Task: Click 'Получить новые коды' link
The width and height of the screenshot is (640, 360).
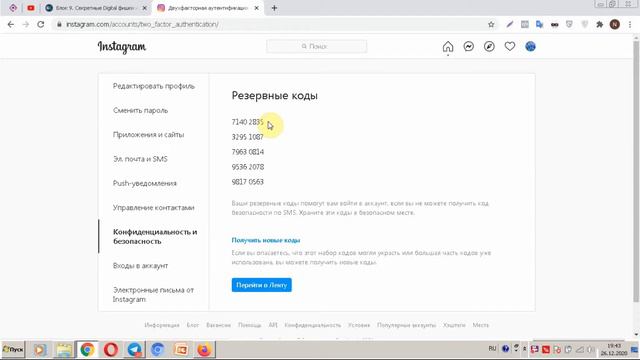Action: (266, 240)
